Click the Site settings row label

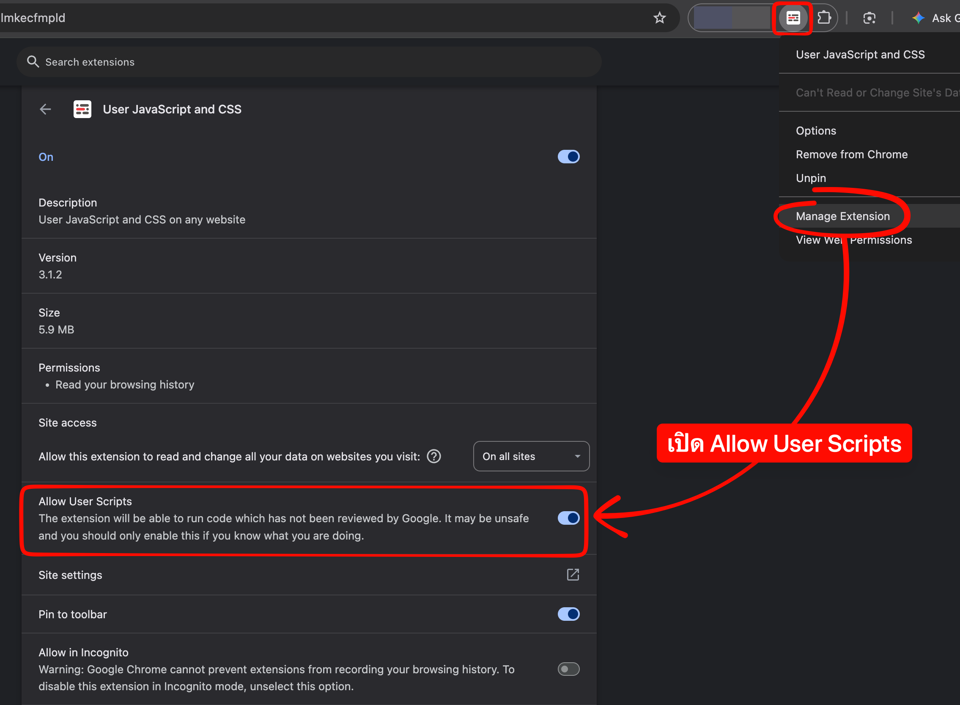click(x=70, y=575)
